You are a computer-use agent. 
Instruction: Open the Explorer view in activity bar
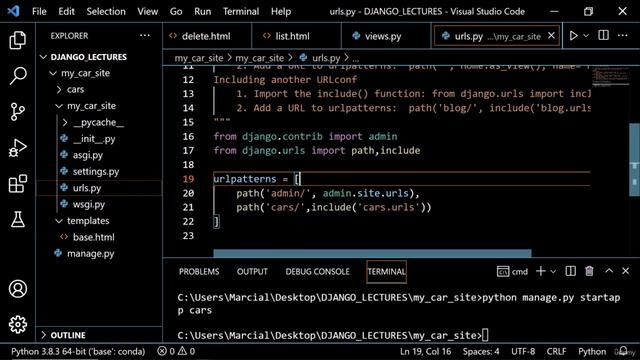tap(18, 40)
